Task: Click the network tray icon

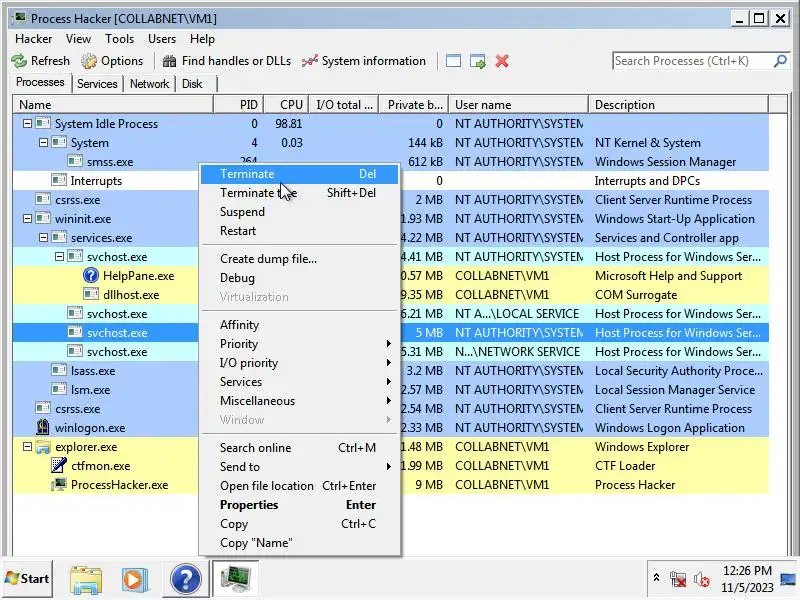Action: coord(678,580)
